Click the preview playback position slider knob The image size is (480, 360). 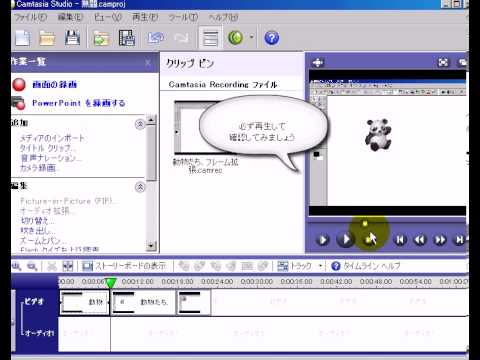(x=365, y=223)
